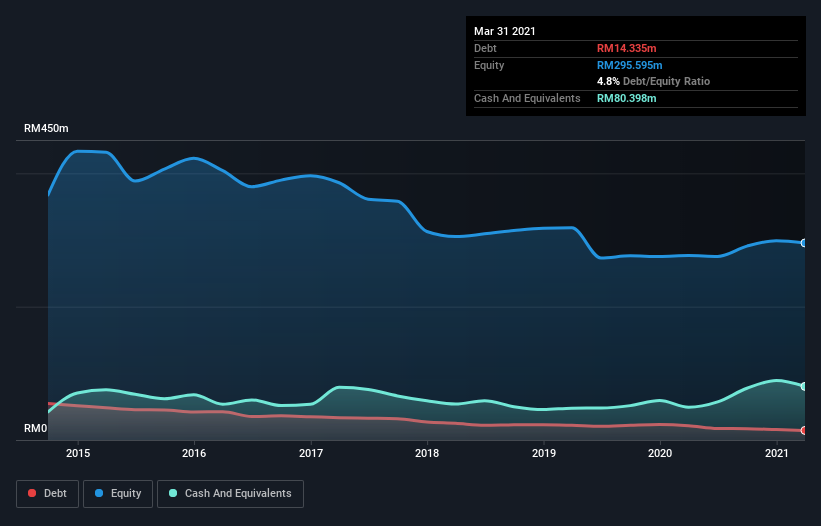Viewport: 821px width, 526px height.
Task: Click the RM450m y-axis label
Action: (46, 129)
